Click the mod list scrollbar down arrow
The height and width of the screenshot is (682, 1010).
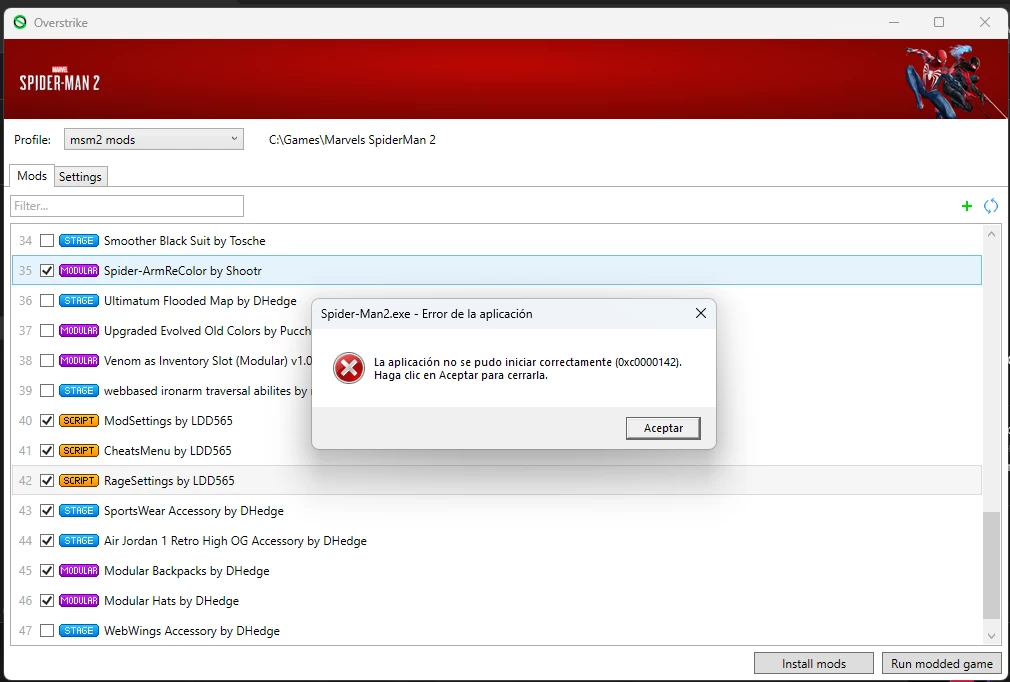991,636
